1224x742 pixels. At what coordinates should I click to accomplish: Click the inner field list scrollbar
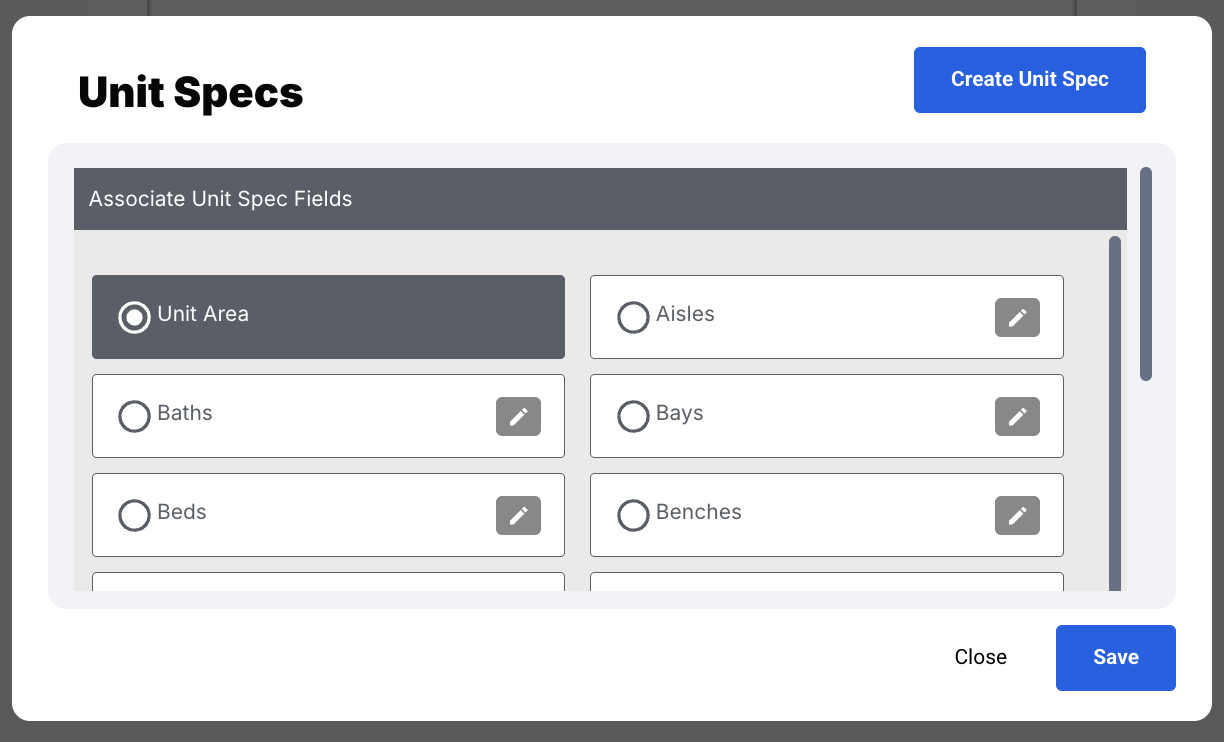point(1115,410)
